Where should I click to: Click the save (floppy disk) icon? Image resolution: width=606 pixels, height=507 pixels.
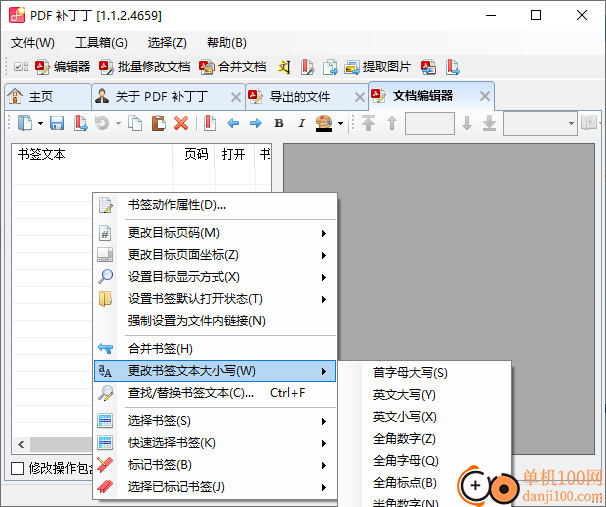[x=57, y=123]
